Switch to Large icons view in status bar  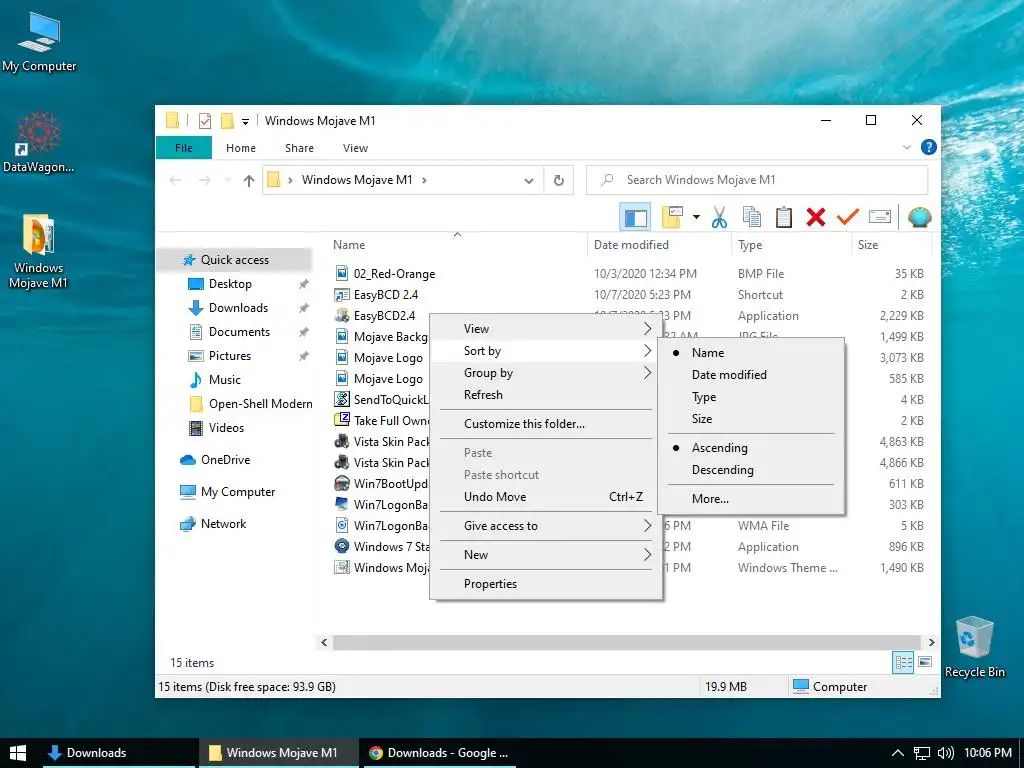tap(925, 662)
